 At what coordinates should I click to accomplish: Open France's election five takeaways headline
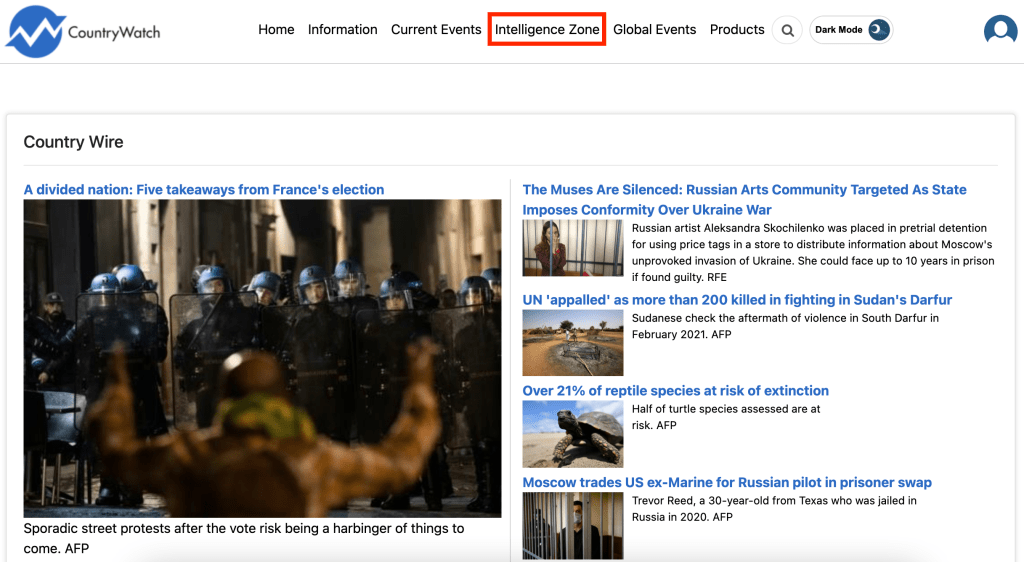click(204, 189)
